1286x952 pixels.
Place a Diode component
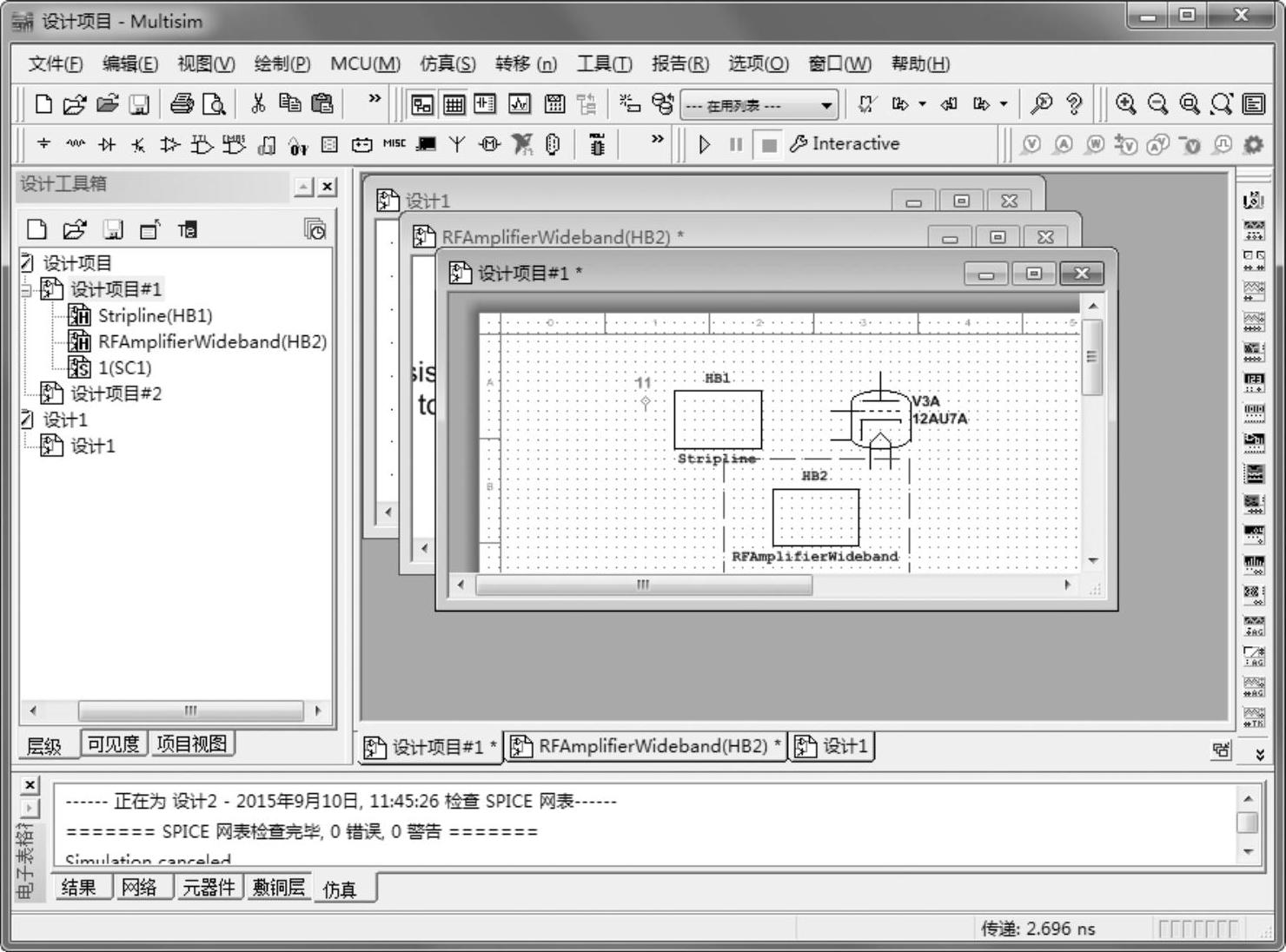(x=107, y=144)
